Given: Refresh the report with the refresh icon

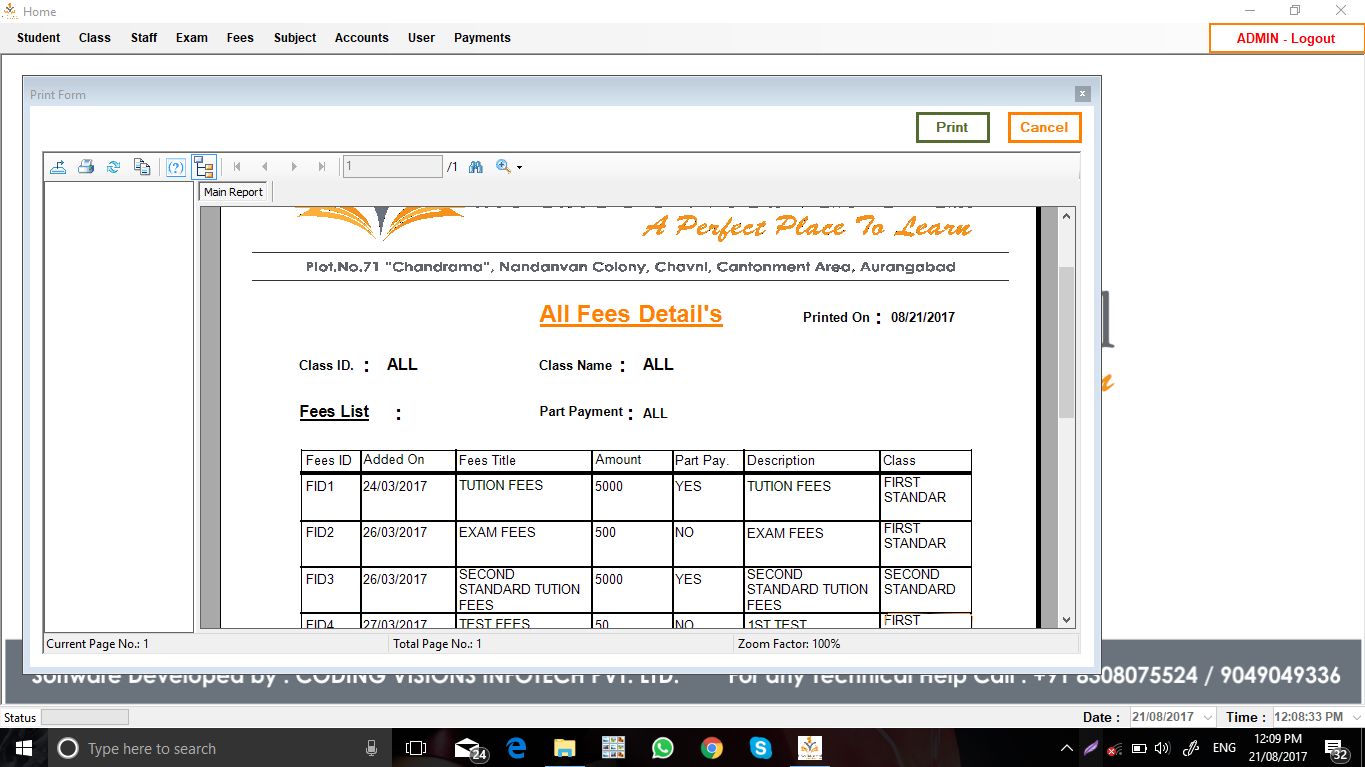Looking at the screenshot, I should click(114, 167).
